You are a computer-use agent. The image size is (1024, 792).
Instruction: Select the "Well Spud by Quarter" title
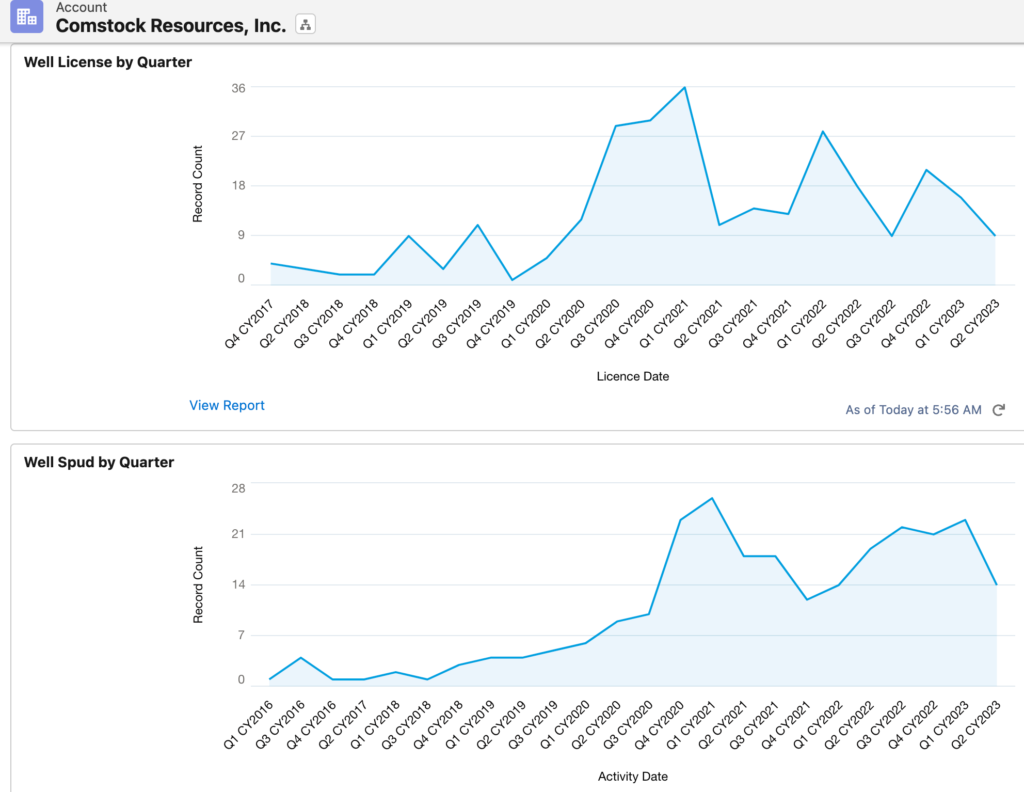[99, 462]
